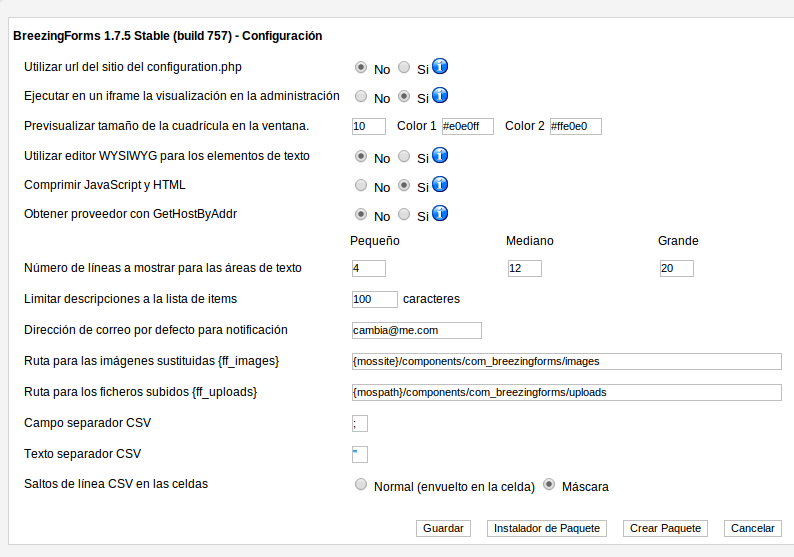Click the Guardar button

pos(444,528)
